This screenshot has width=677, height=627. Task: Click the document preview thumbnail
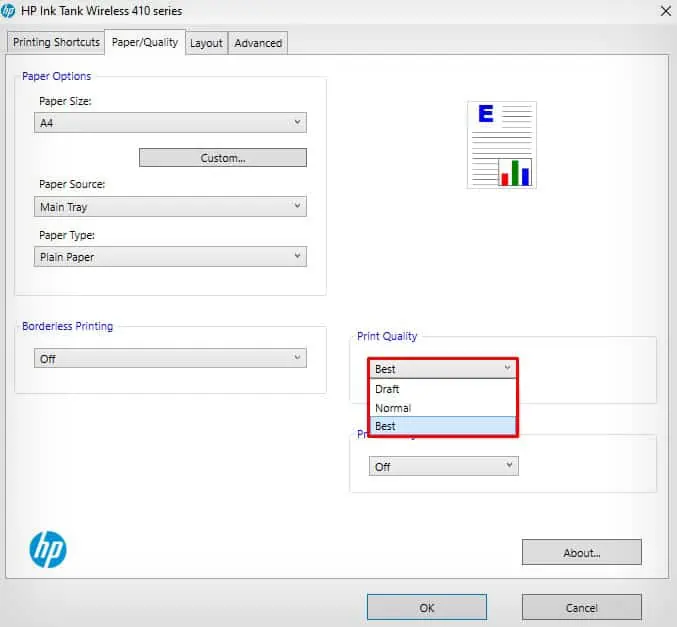(502, 145)
